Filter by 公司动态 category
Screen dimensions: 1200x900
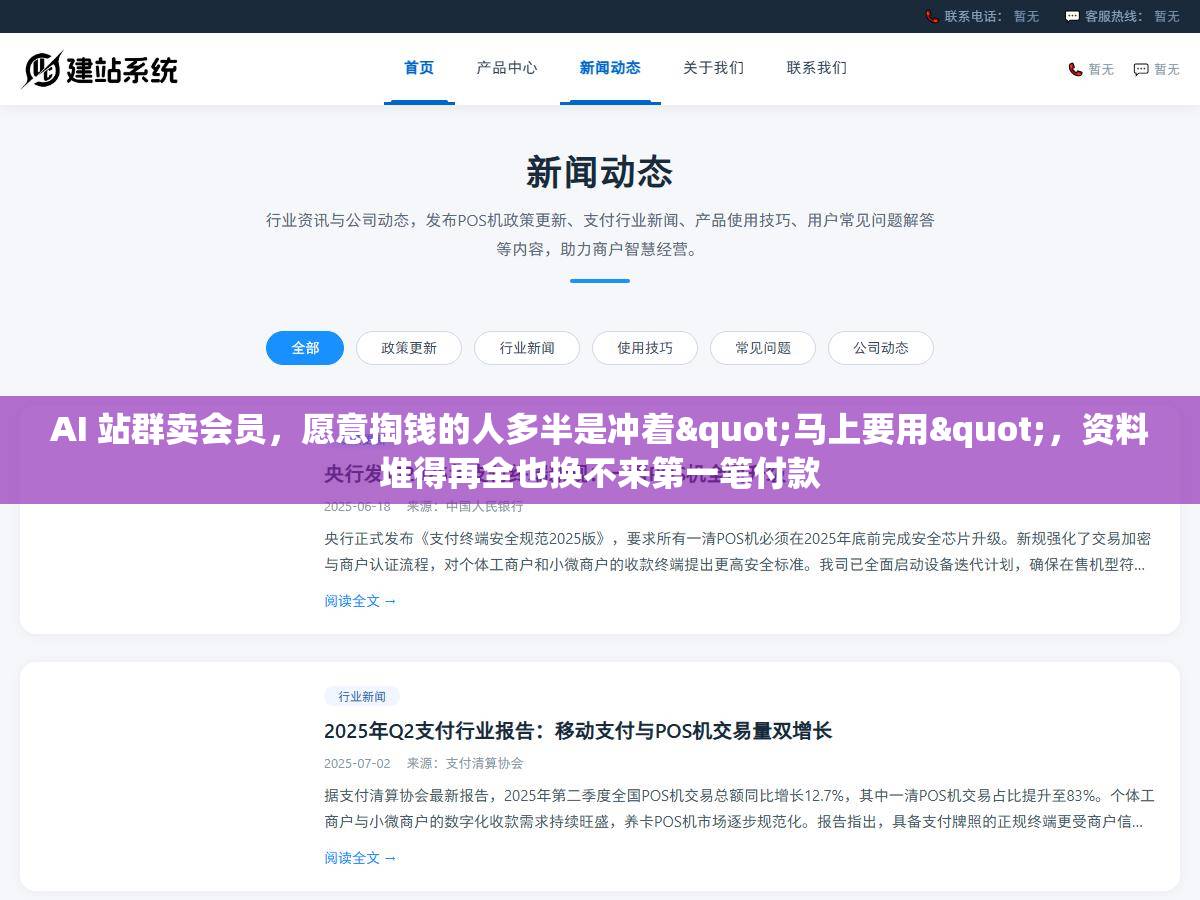click(881, 348)
